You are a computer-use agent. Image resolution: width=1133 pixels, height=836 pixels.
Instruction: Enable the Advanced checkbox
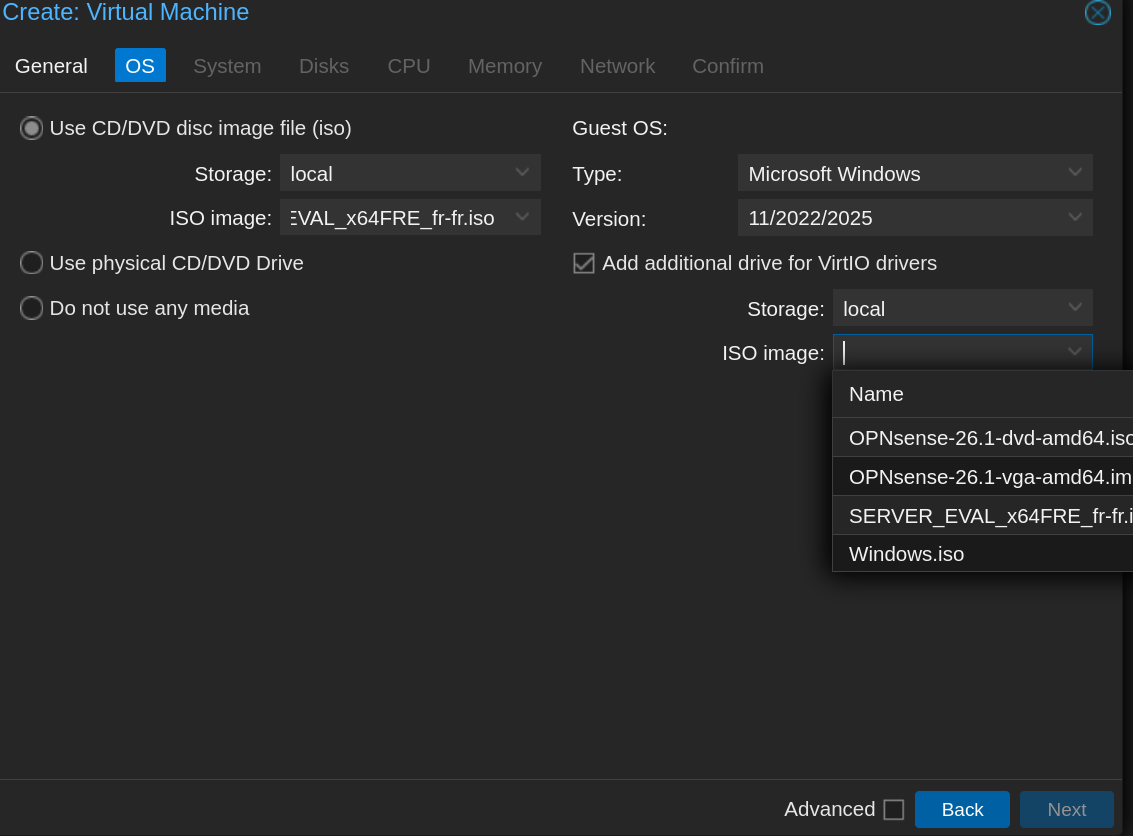pyautogui.click(x=893, y=809)
